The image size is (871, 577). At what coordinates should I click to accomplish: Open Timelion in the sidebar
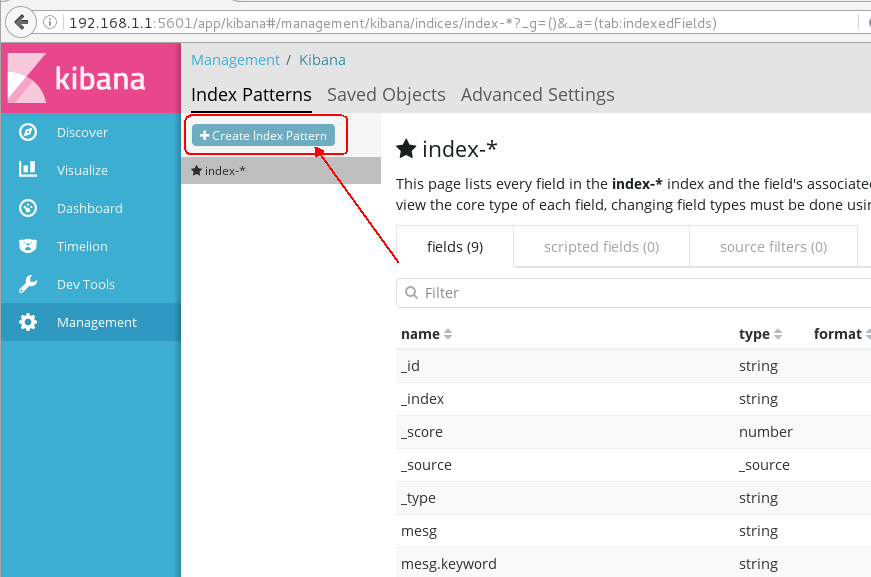pyautogui.click(x=91, y=246)
